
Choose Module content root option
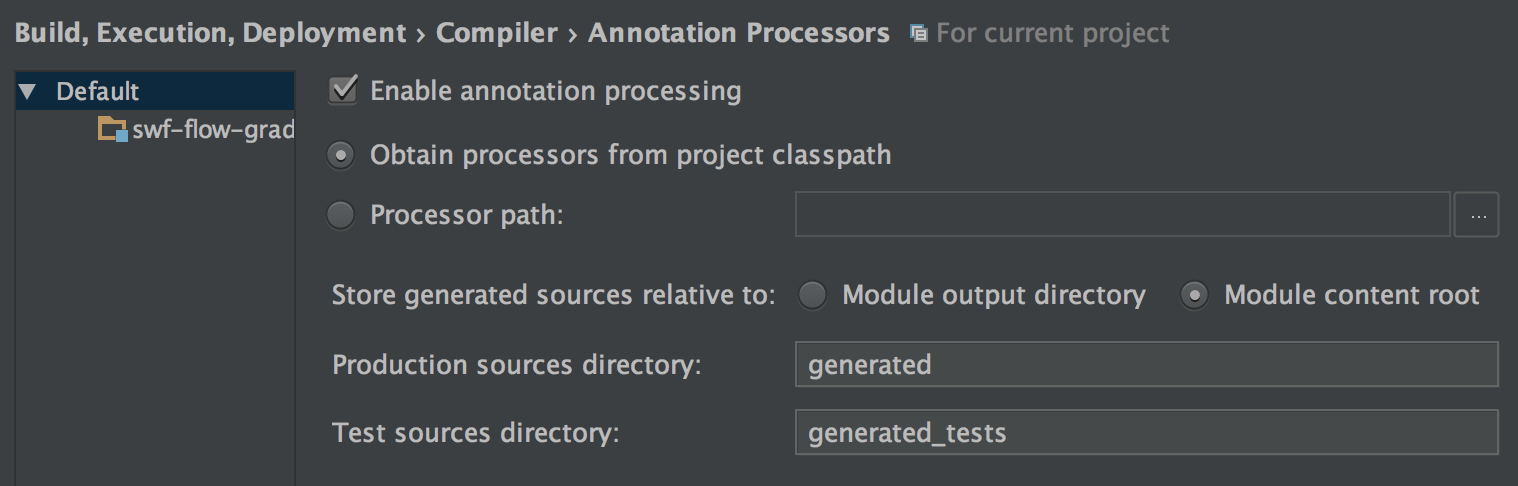(1194, 296)
